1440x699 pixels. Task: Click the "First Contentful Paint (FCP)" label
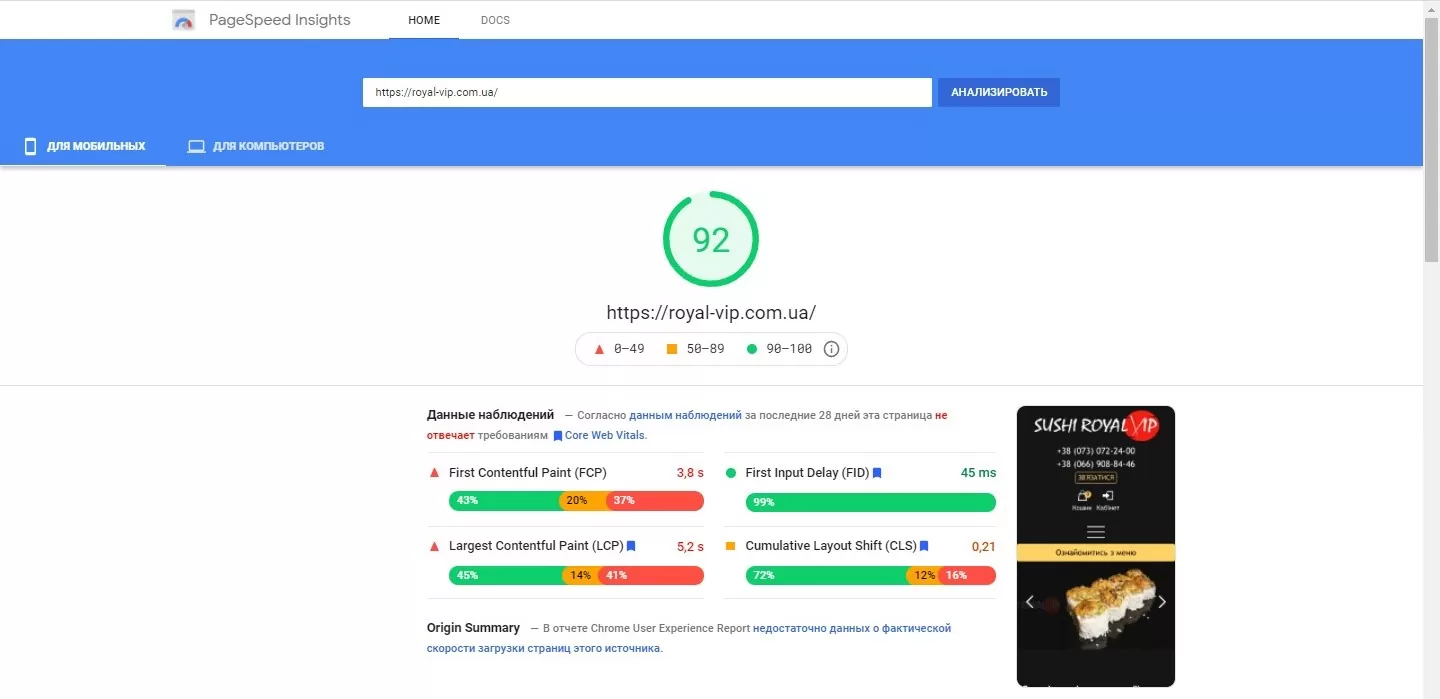(528, 473)
